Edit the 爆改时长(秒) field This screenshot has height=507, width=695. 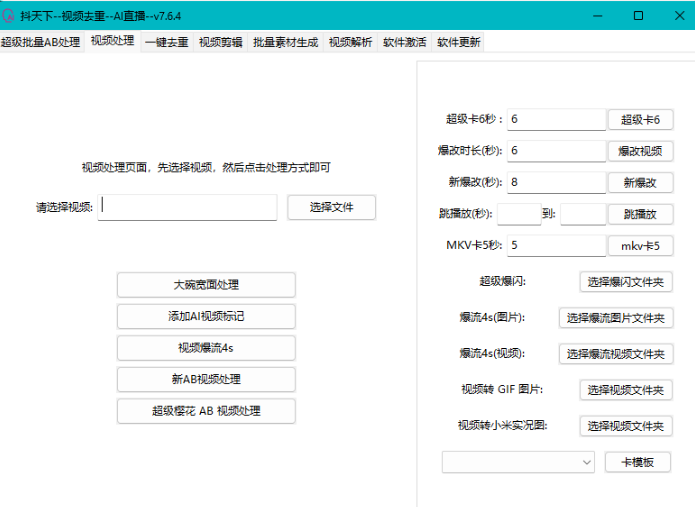tap(556, 151)
